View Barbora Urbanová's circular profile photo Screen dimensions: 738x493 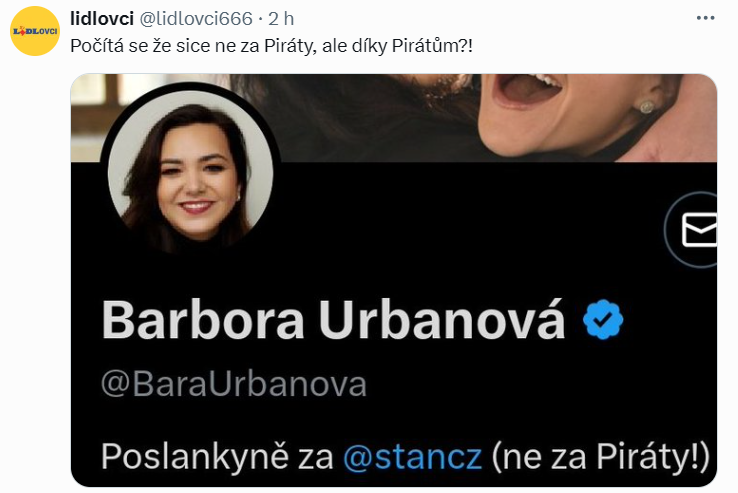pos(190,174)
